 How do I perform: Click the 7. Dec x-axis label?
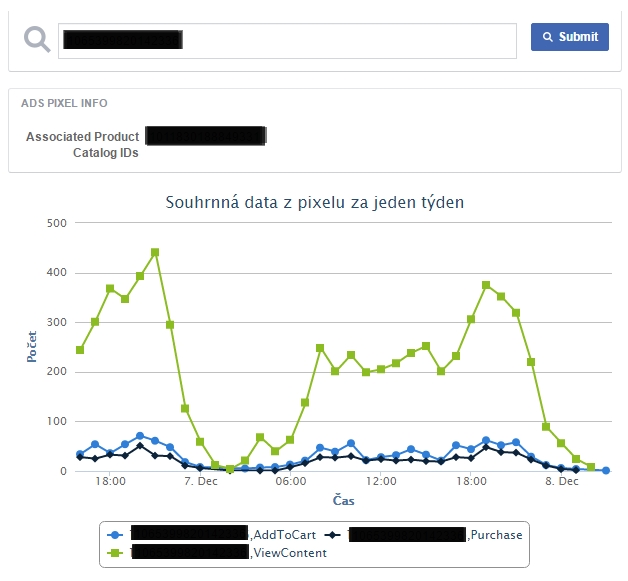(x=201, y=481)
